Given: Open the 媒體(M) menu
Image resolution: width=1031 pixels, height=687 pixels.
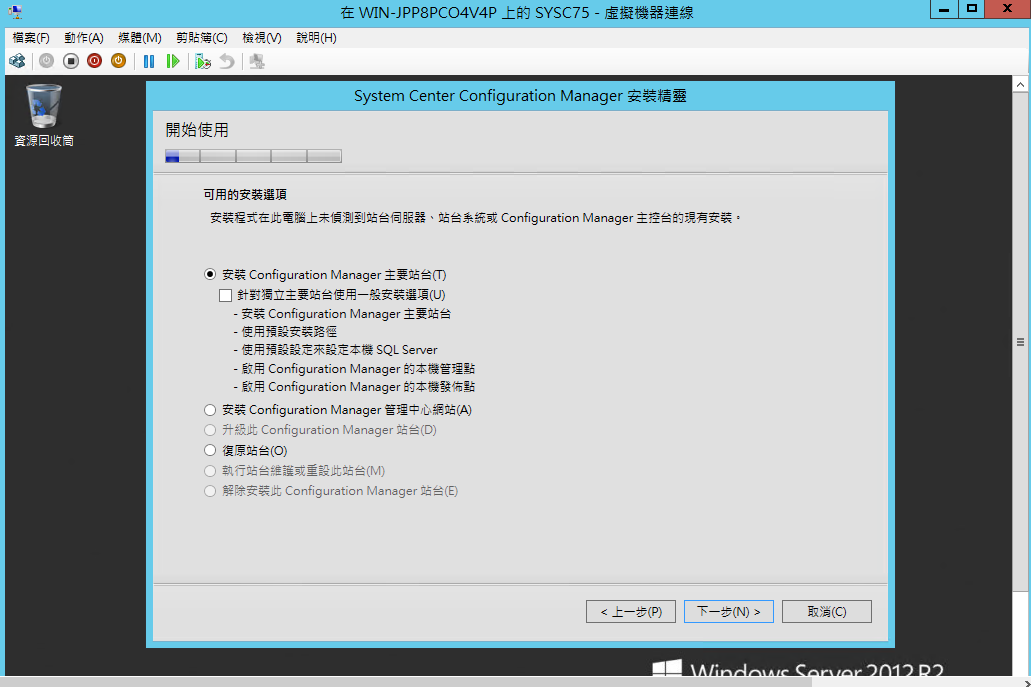Looking at the screenshot, I should tap(139, 37).
